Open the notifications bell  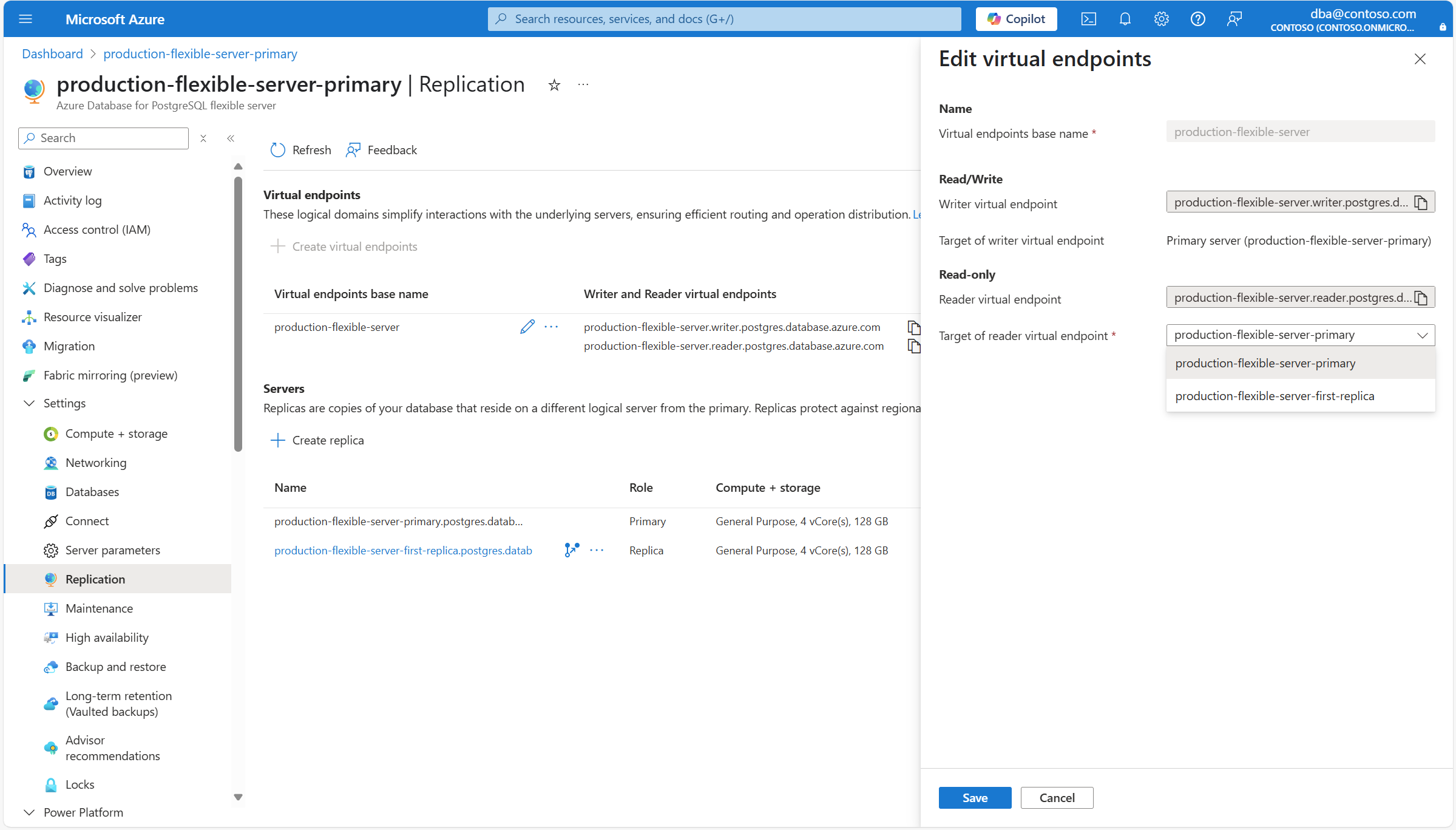point(1125,19)
